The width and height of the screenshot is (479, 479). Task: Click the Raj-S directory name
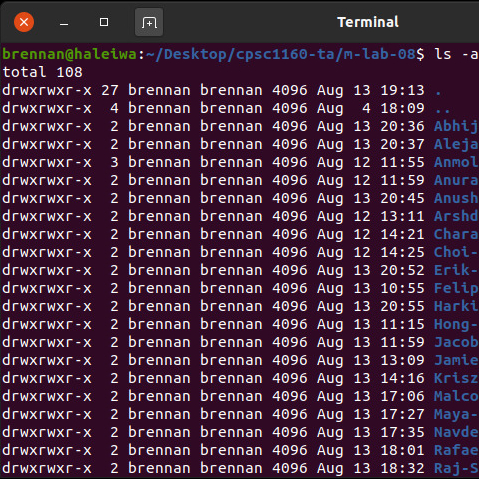tap(456, 469)
